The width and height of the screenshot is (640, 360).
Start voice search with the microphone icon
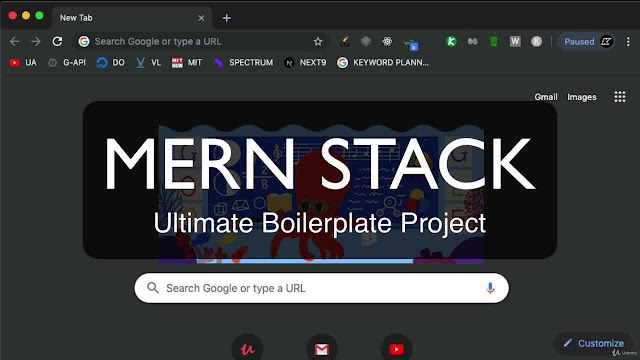click(x=490, y=288)
